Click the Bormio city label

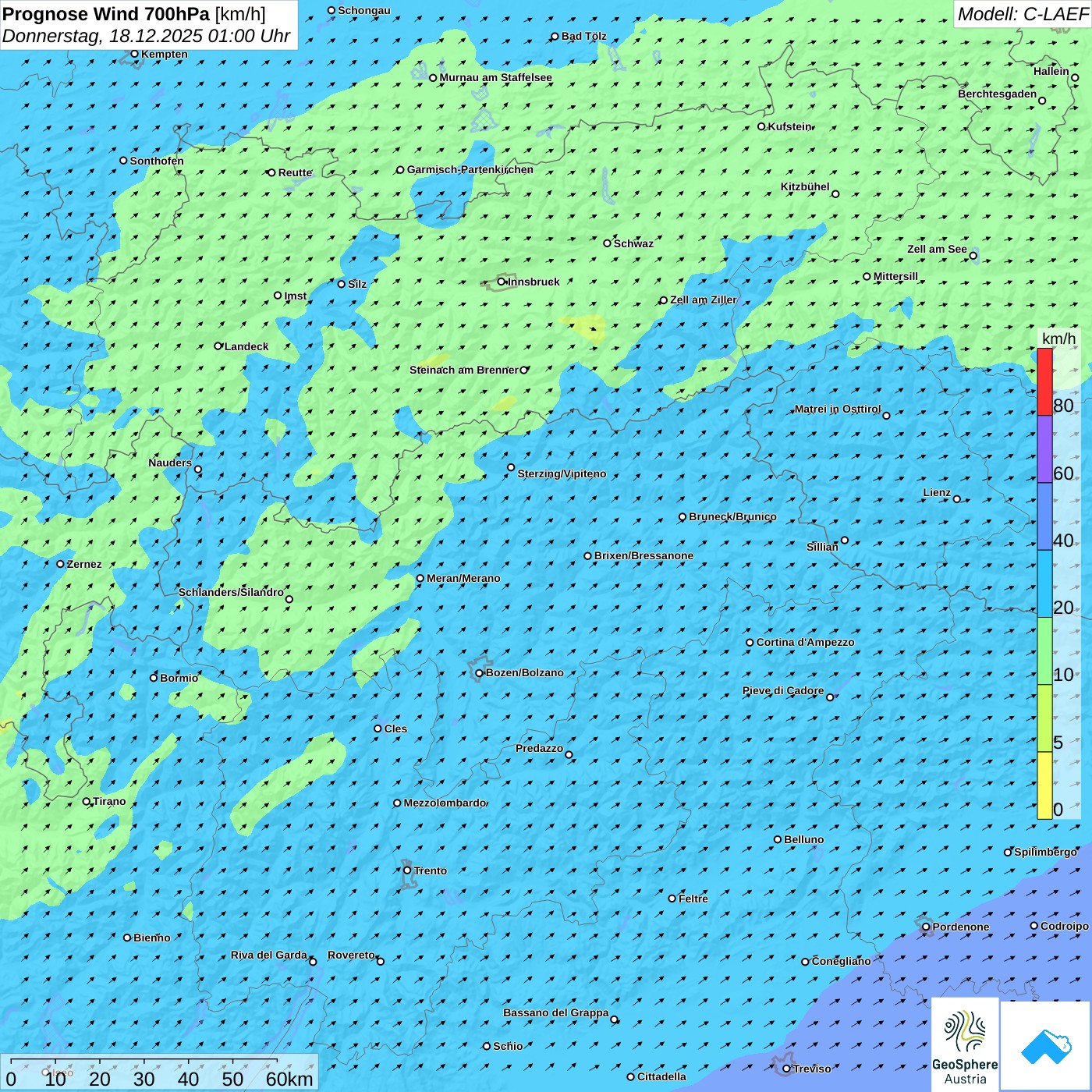179,678
